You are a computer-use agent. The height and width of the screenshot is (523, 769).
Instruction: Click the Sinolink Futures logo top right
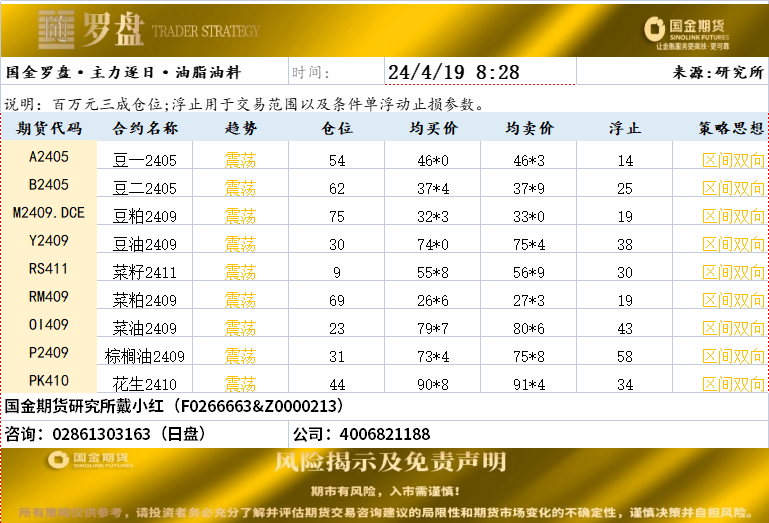pos(687,33)
